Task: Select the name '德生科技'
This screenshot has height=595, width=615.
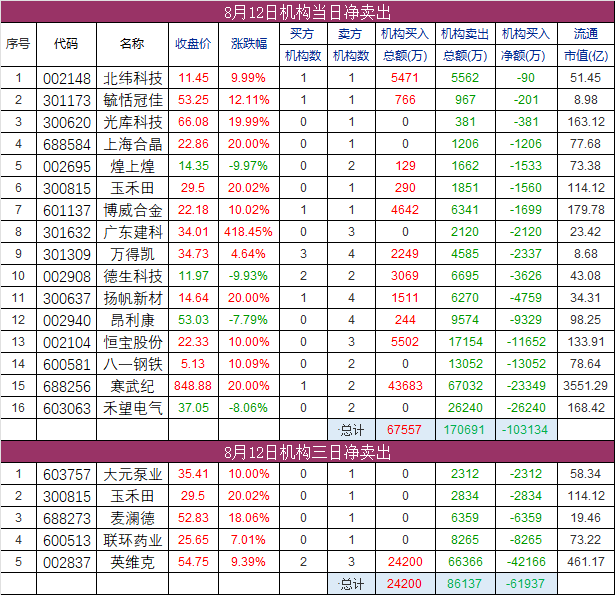Action: click(x=133, y=277)
